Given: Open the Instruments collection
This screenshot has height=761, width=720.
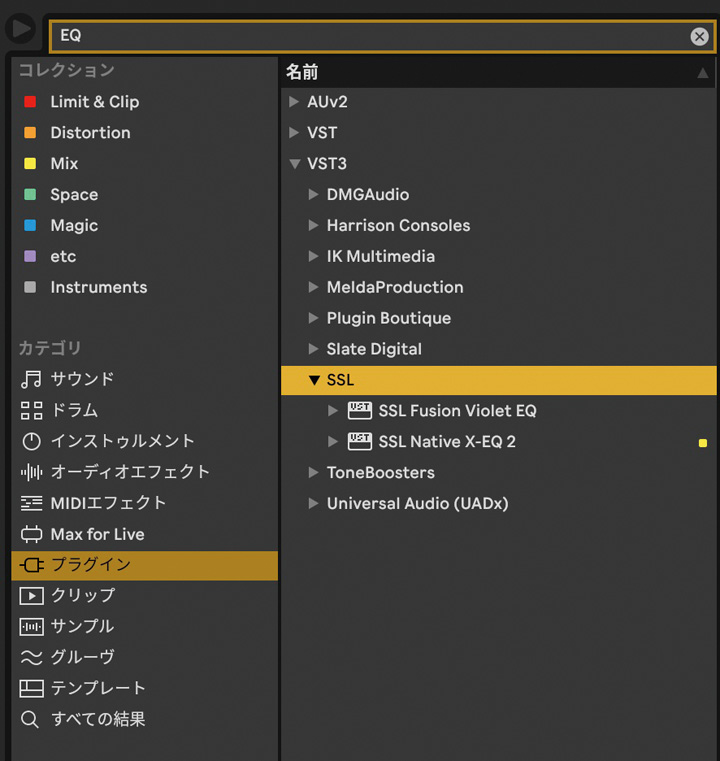Looking at the screenshot, I should pyautogui.click(x=98, y=287).
